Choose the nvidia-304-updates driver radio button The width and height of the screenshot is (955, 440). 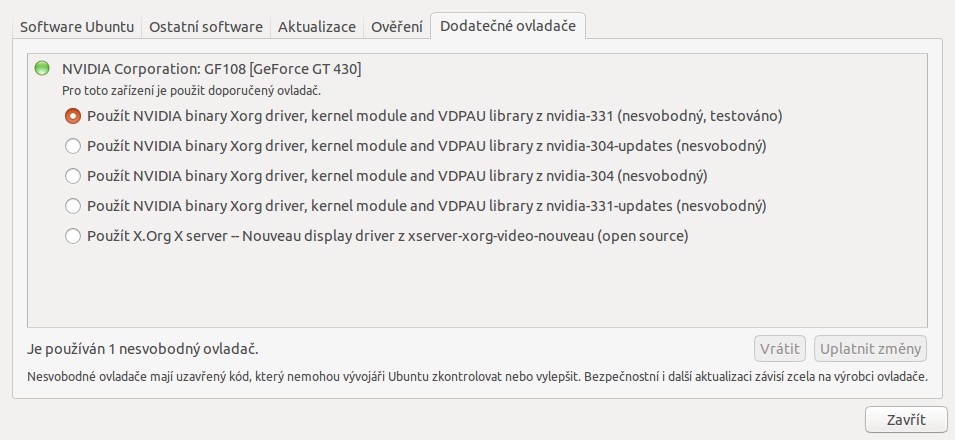(x=72, y=146)
